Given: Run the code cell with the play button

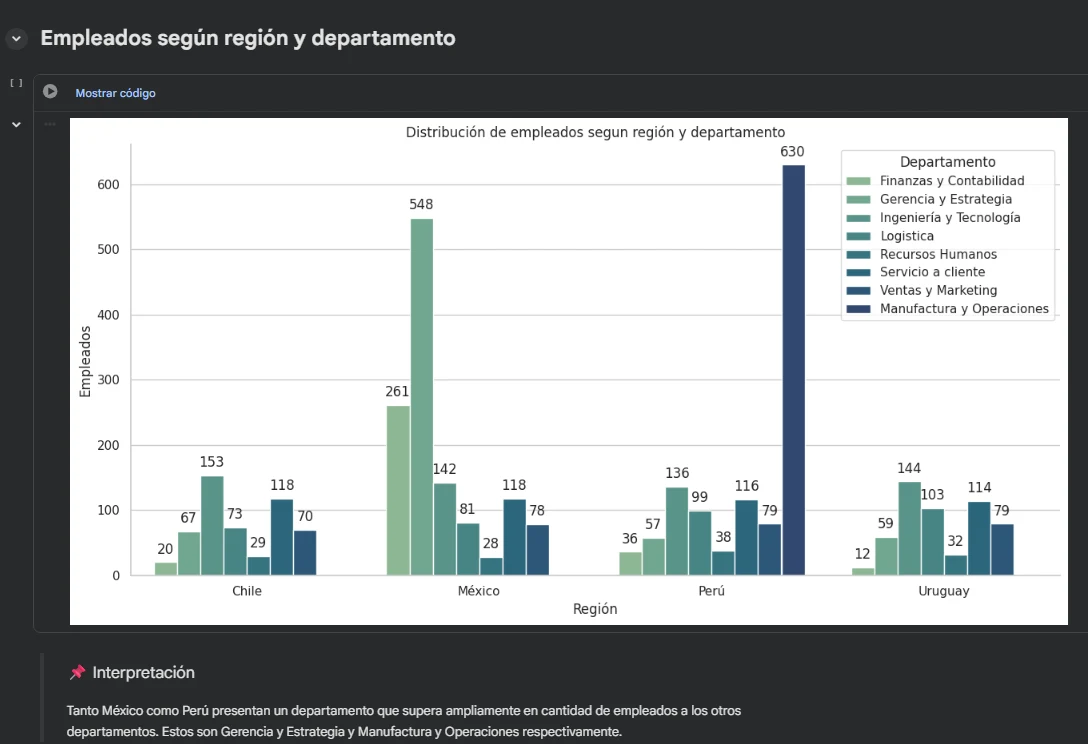Looking at the screenshot, I should (x=50, y=92).
